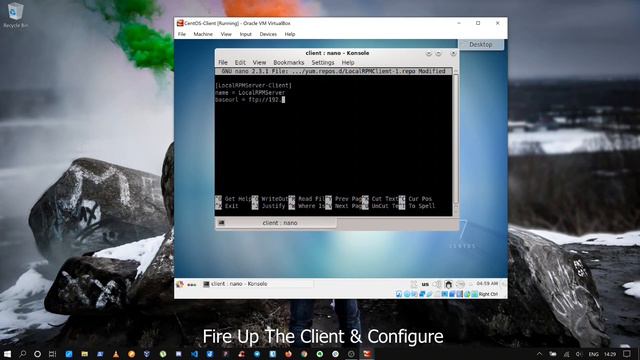Screen dimensions: 640x360
Task: Open Firefox from taskbar
Action: (x=289, y=354)
